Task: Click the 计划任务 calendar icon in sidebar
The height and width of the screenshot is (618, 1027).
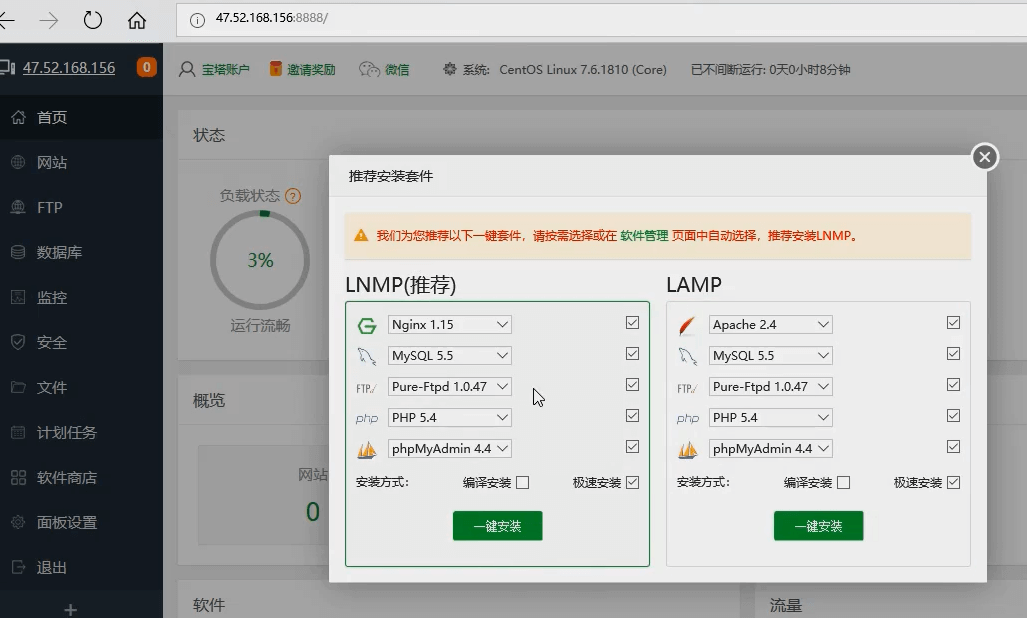Action: click(18, 432)
